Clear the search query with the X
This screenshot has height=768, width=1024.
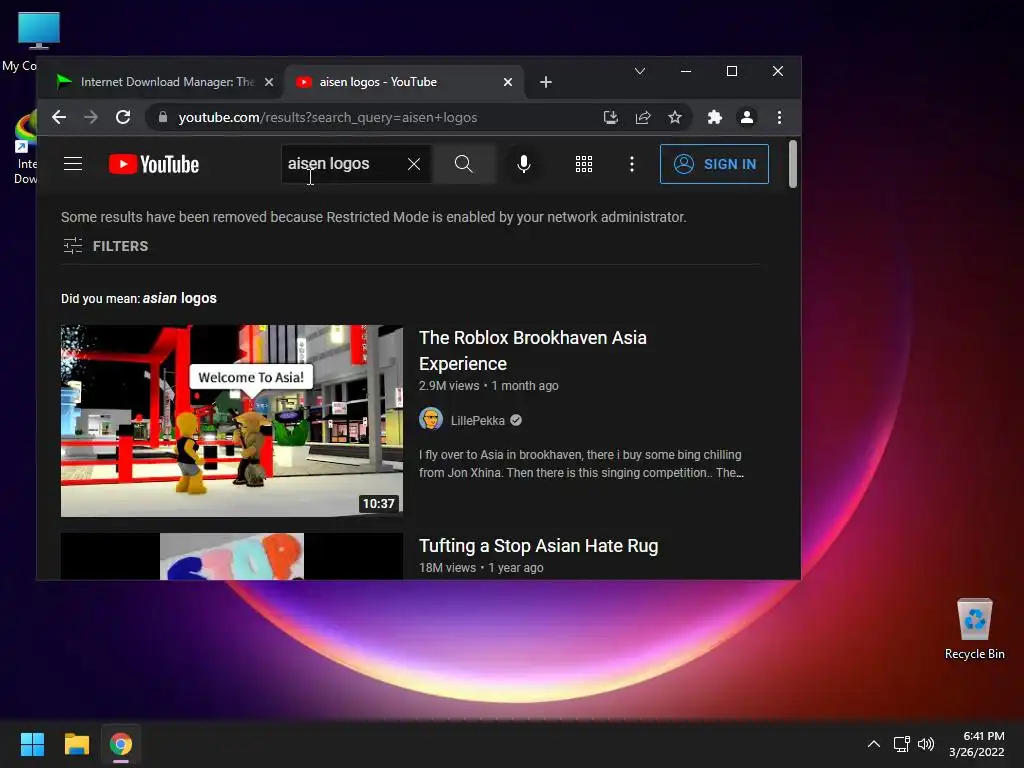pyautogui.click(x=414, y=164)
